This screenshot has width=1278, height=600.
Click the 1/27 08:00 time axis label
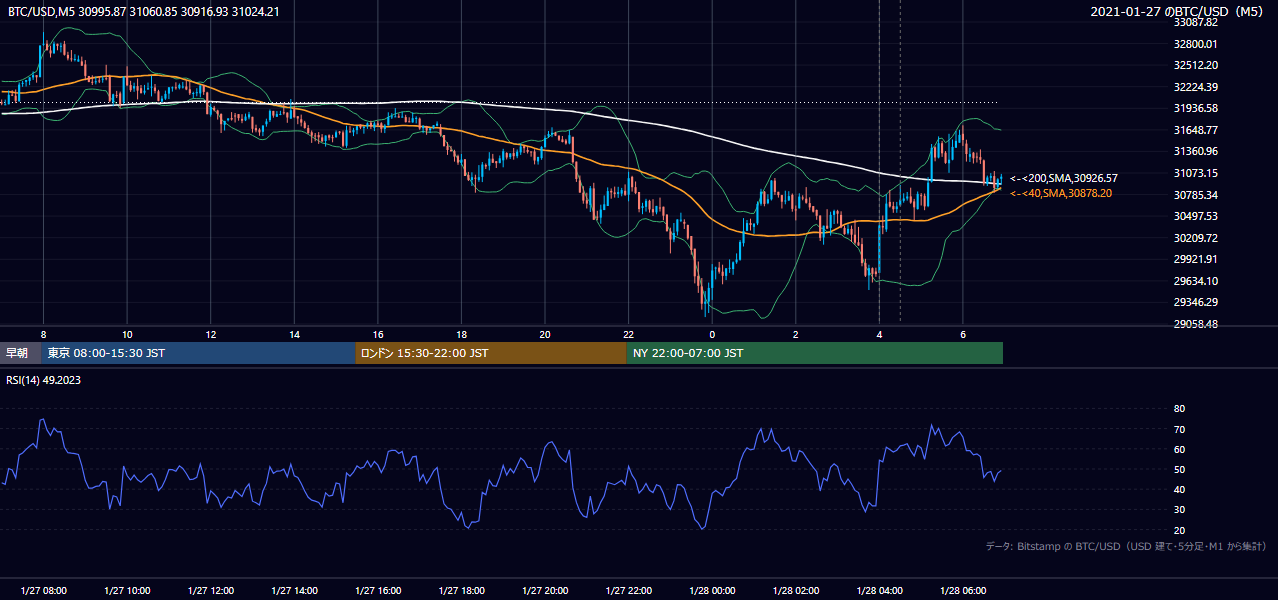point(43,591)
